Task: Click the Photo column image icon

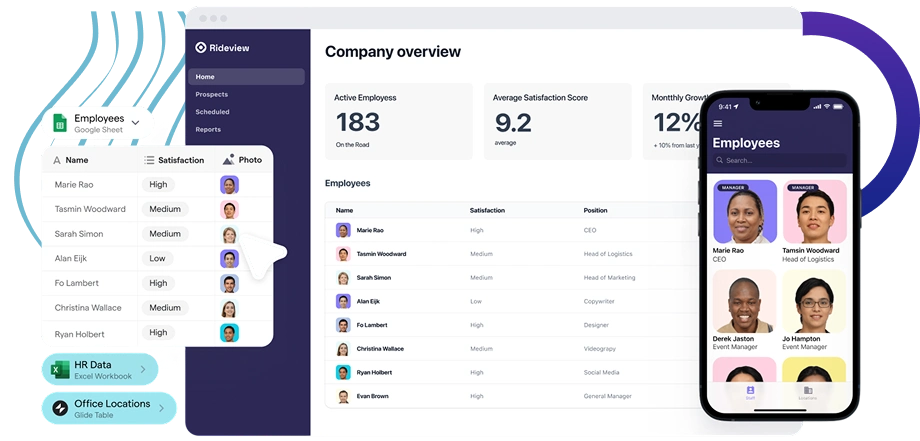Action: (229, 160)
